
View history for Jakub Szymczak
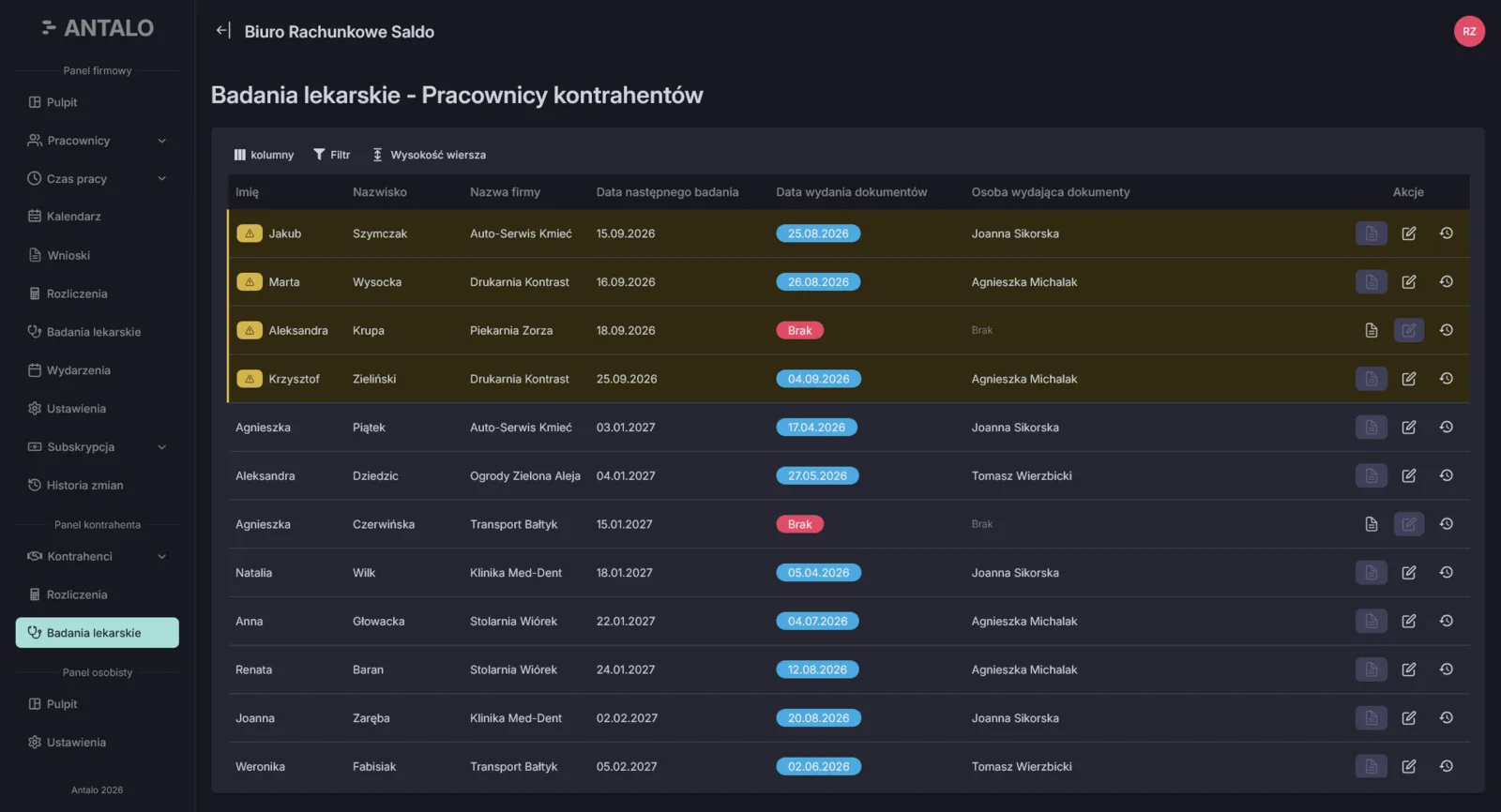tap(1446, 233)
